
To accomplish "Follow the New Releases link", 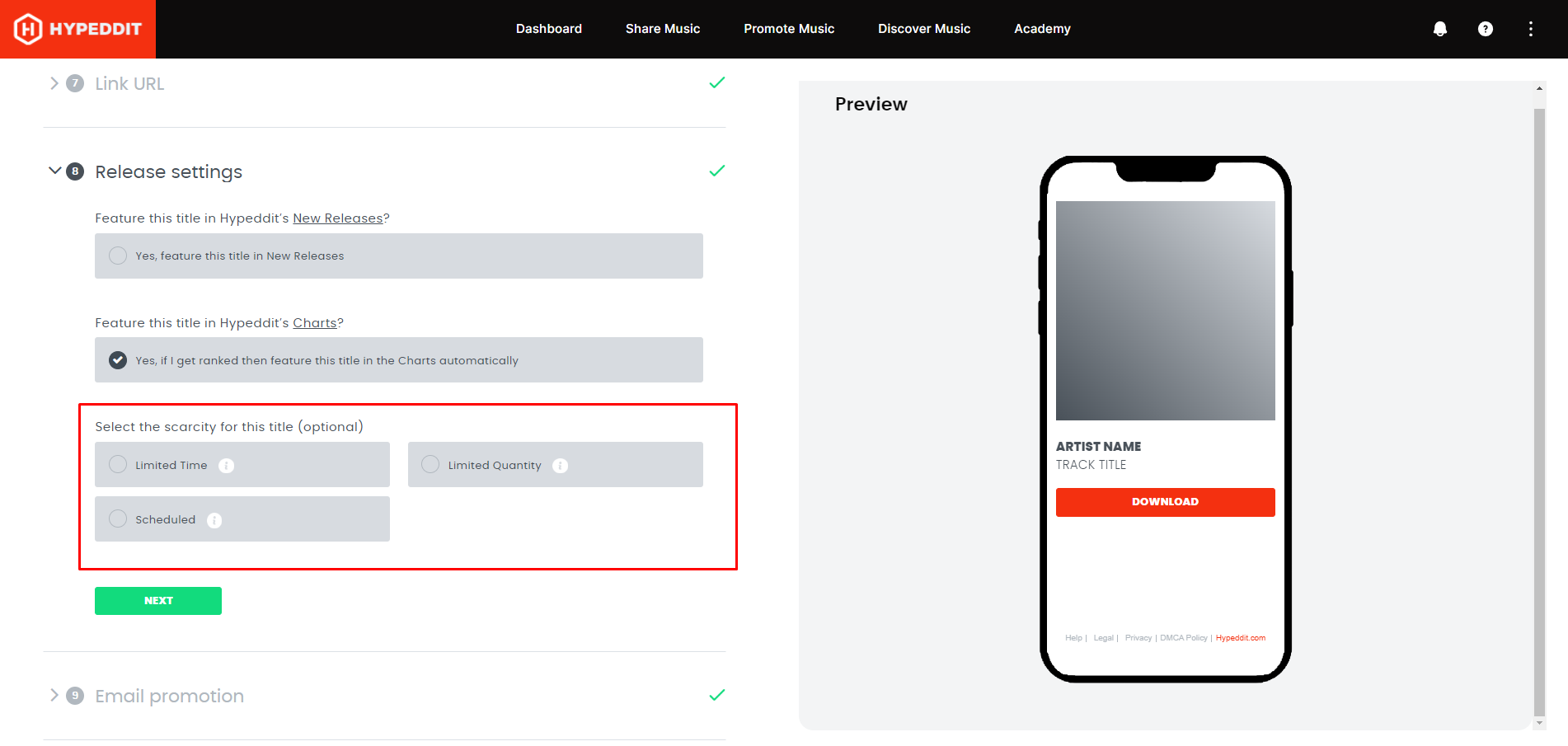I will 338,218.
